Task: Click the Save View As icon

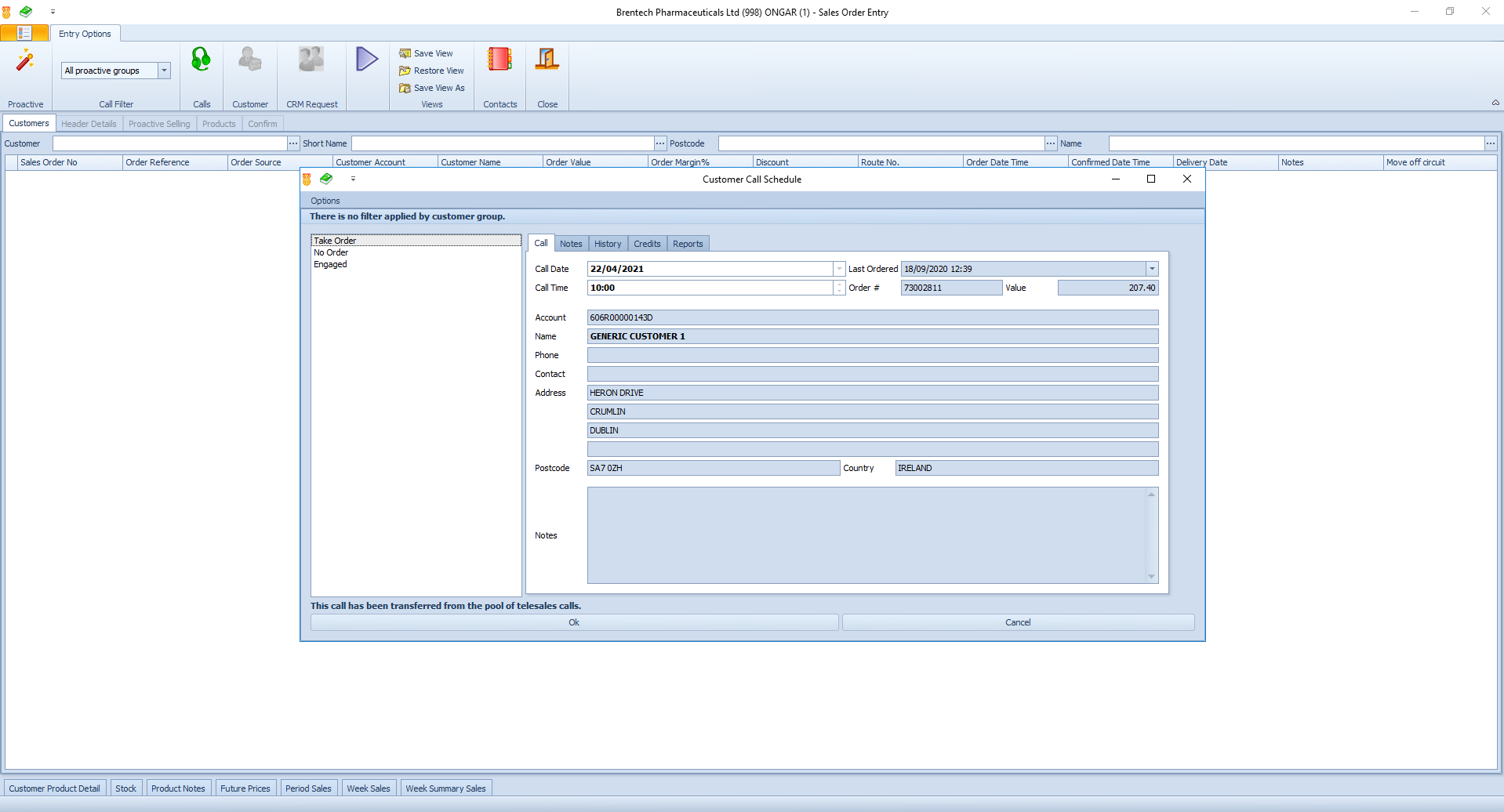Action: click(405, 88)
